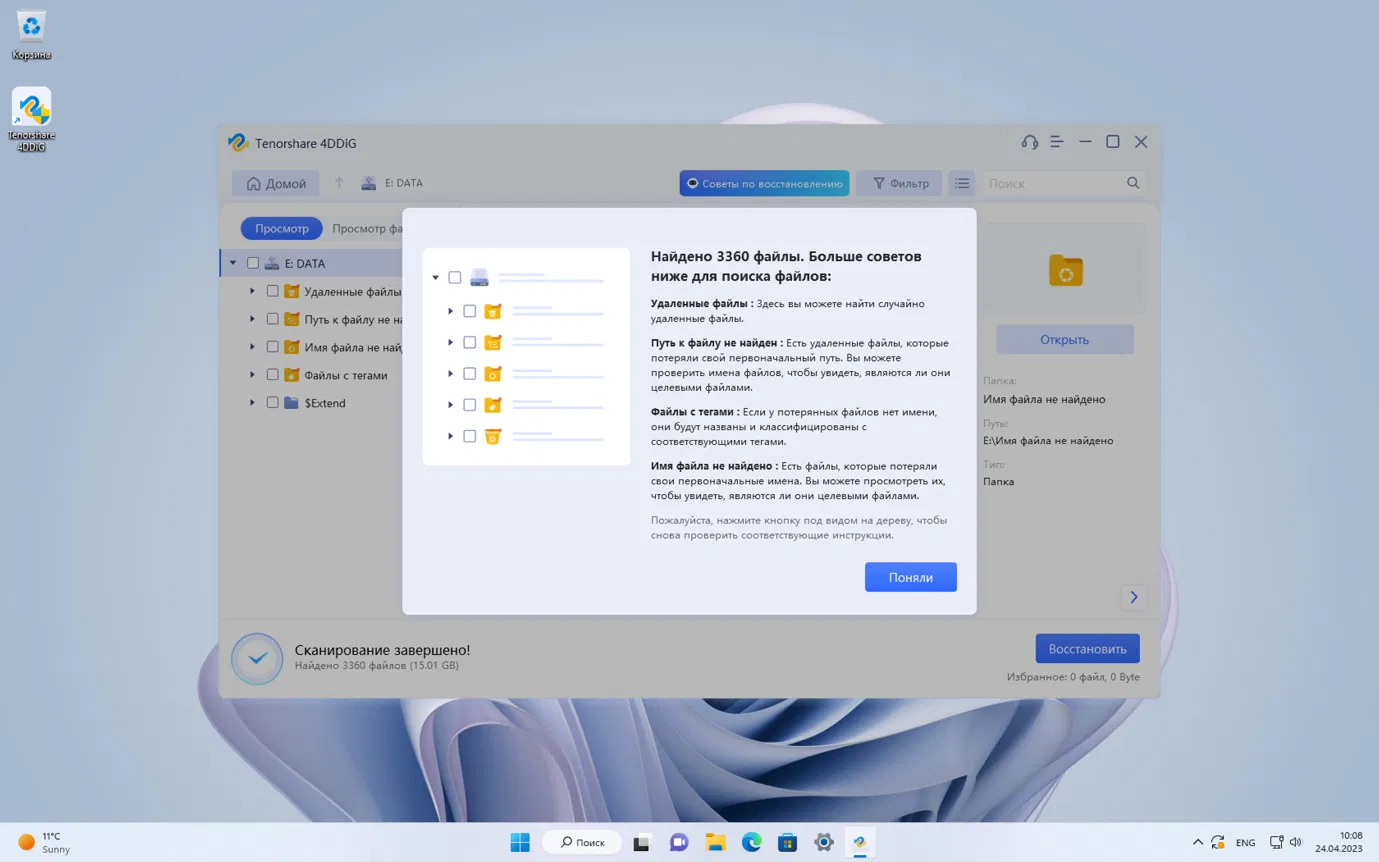Click the right arrow panel chevron icon
Screen dimensions: 1379x862
[1134, 597]
